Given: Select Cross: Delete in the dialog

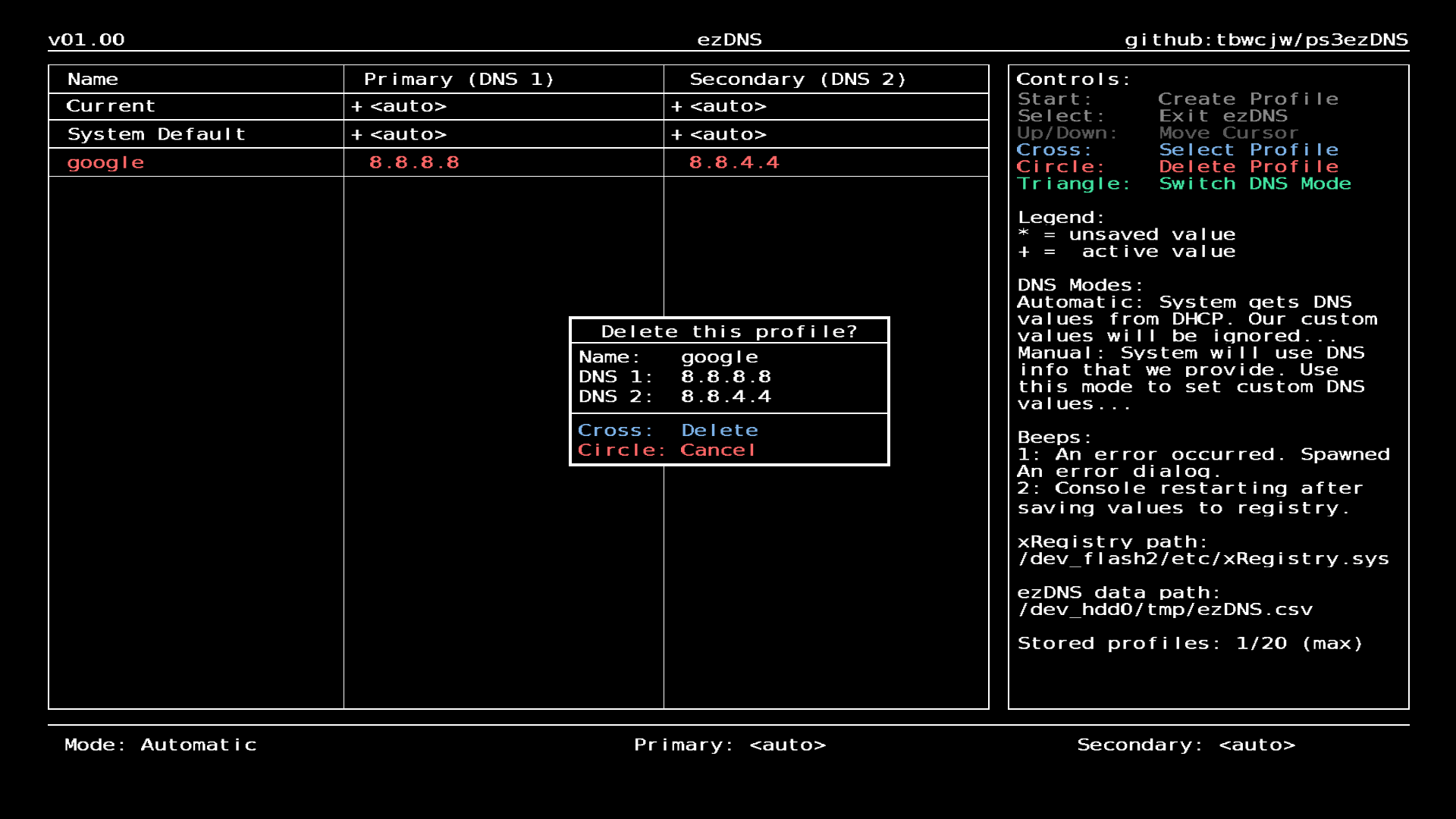Looking at the screenshot, I should [667, 430].
